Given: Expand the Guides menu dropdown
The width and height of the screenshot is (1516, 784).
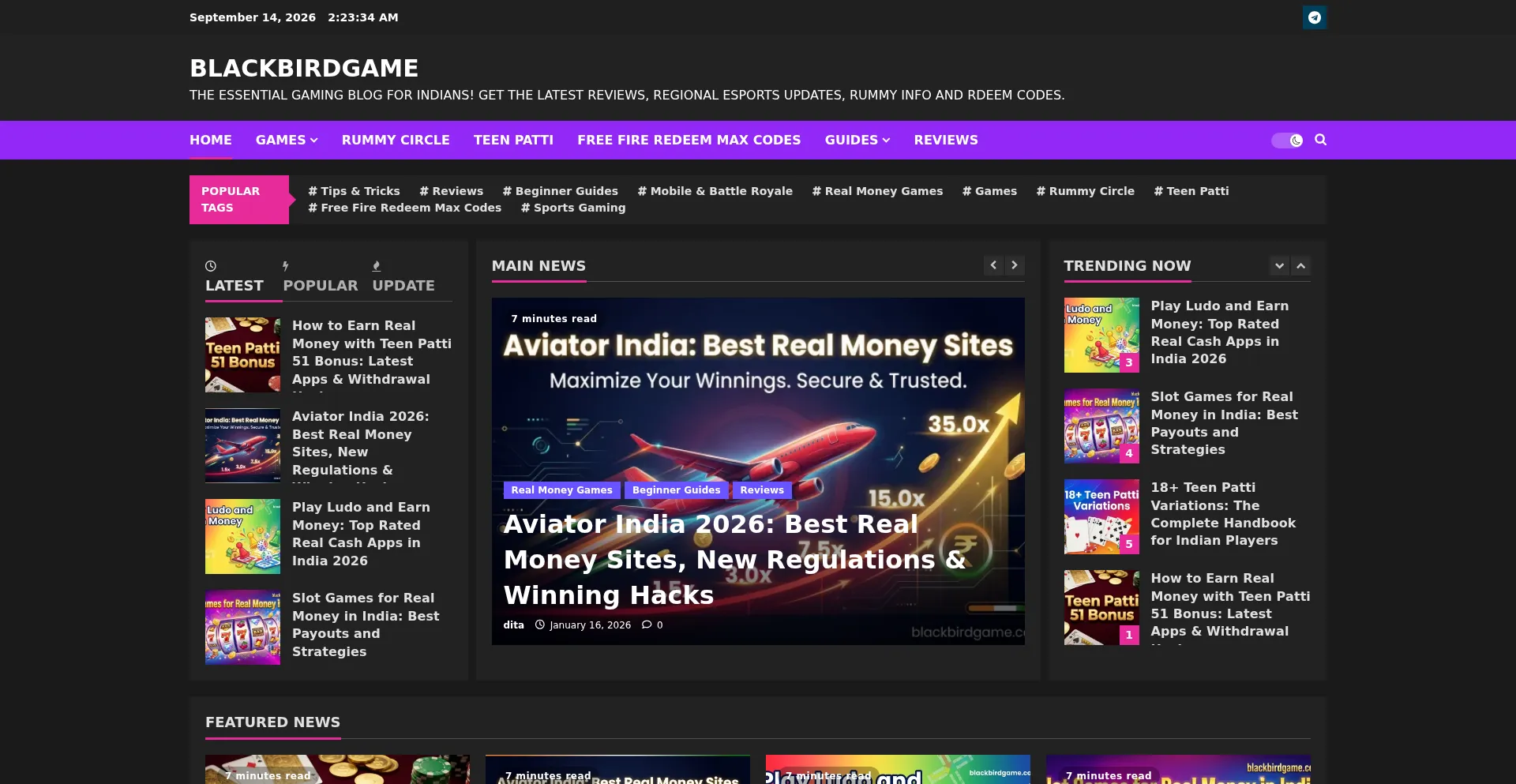Looking at the screenshot, I should 857,140.
